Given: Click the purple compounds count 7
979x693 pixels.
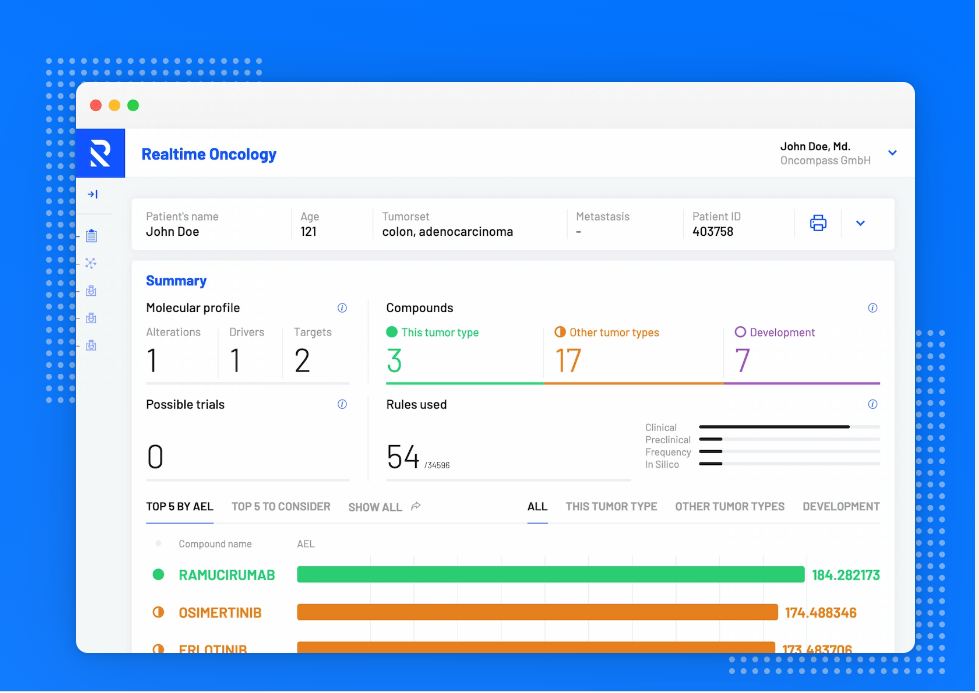Looking at the screenshot, I should pos(742,360).
